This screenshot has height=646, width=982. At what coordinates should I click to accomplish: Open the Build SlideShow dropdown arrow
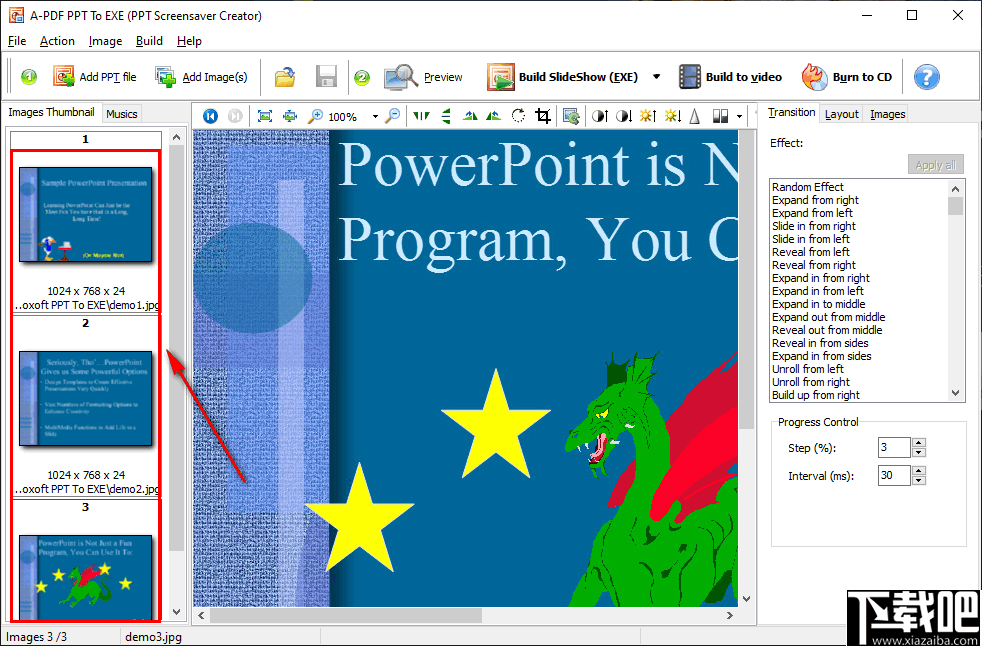[x=657, y=77]
